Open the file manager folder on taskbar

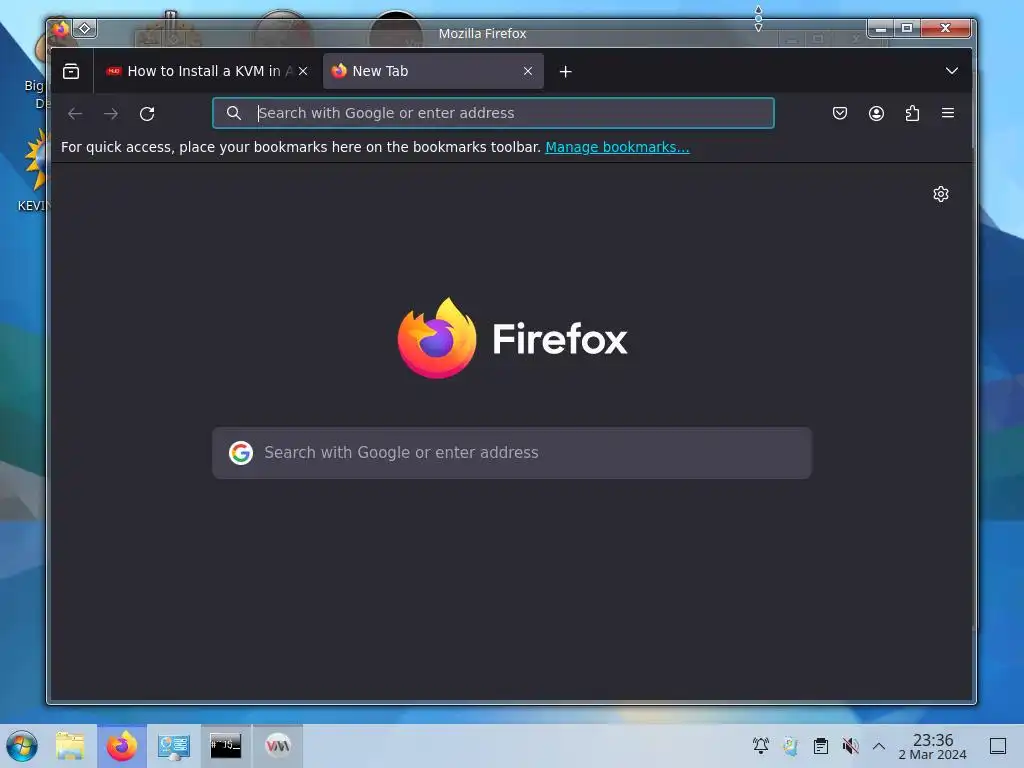(x=70, y=746)
